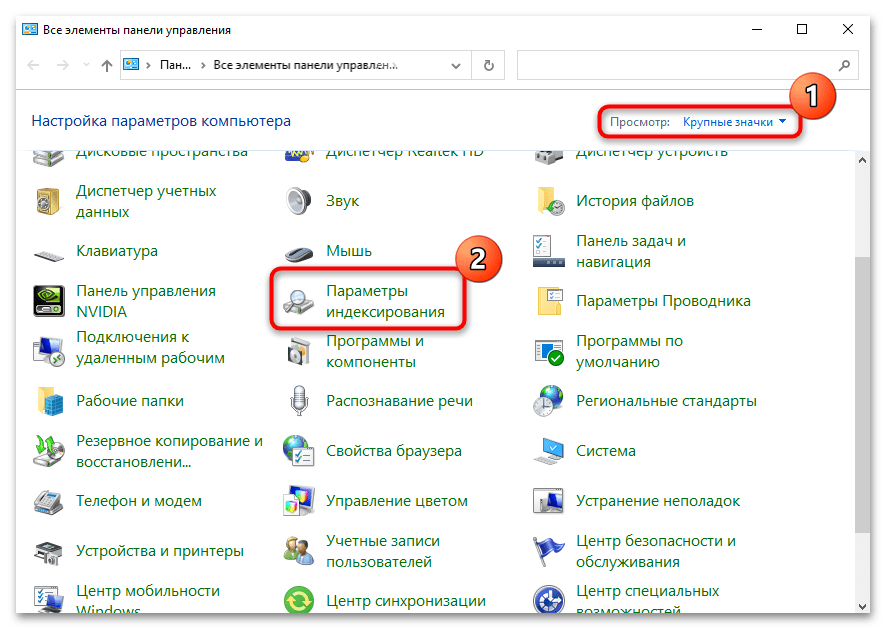Click the Devices and Printers icon
The image size is (886, 629).
click(x=50, y=551)
